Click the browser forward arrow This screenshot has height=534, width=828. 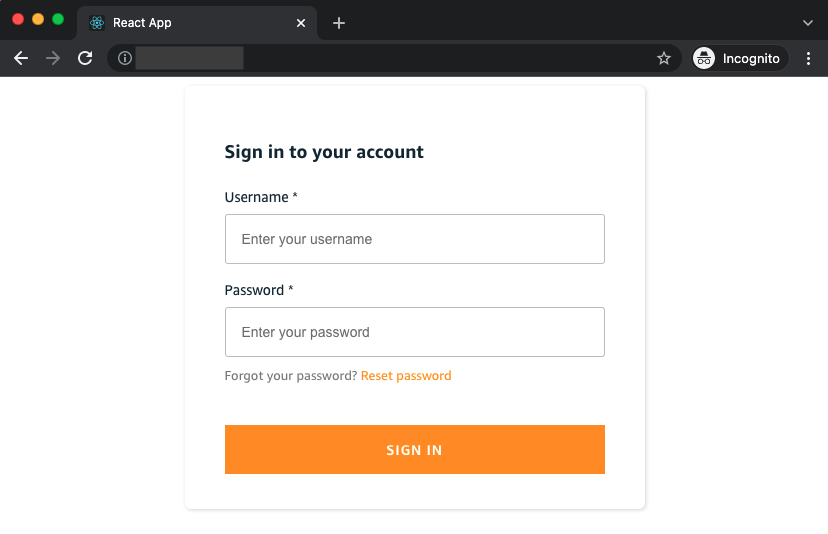tap(53, 59)
